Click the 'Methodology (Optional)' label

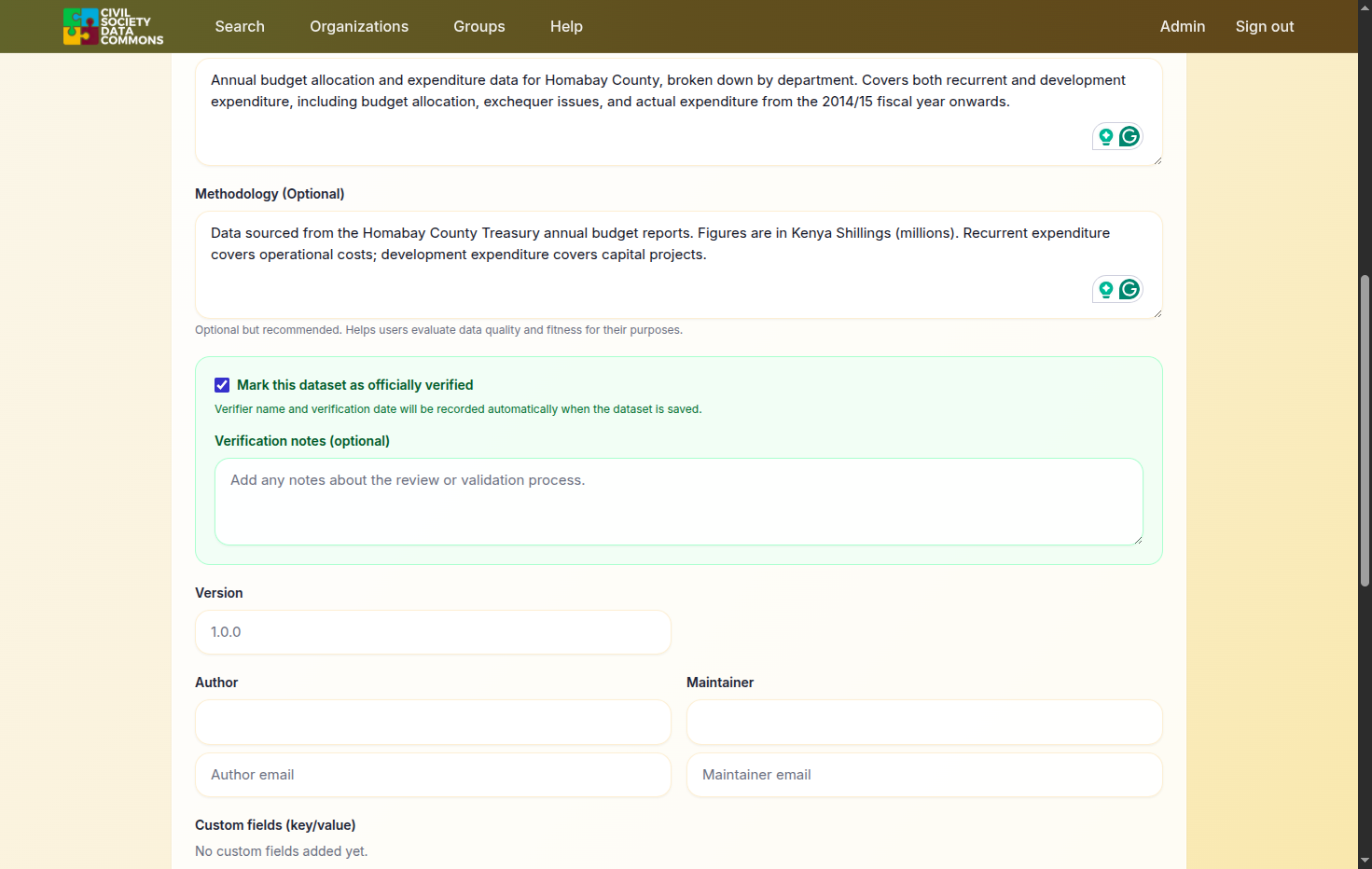click(x=270, y=194)
